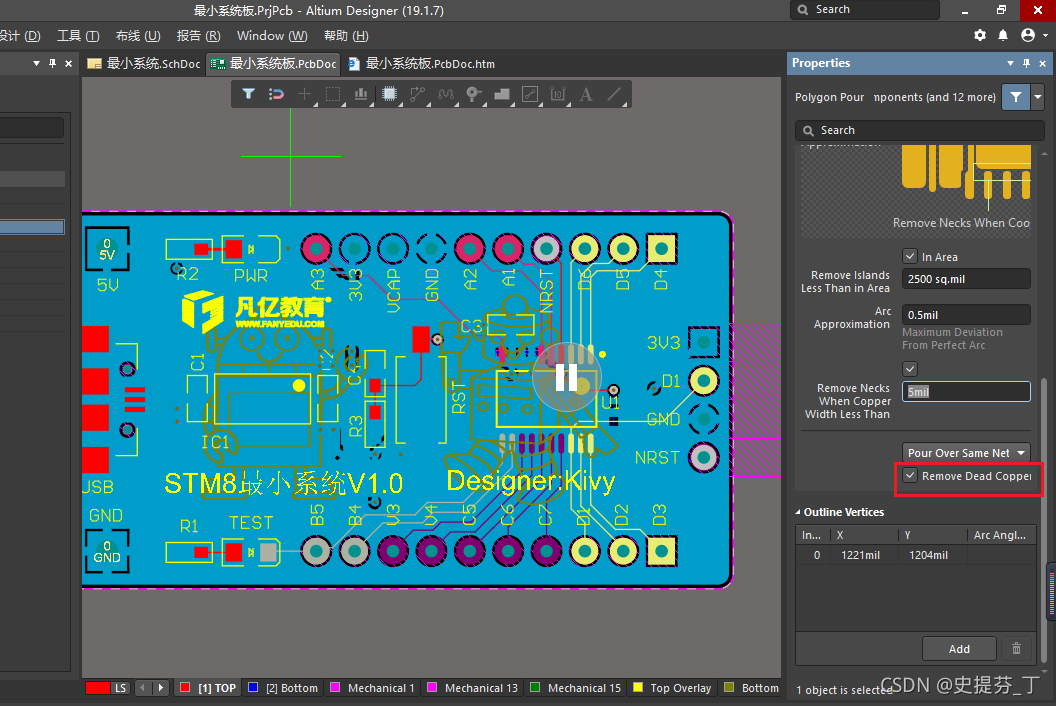Pick the place line tool
The height and width of the screenshot is (706, 1056).
tap(614, 94)
